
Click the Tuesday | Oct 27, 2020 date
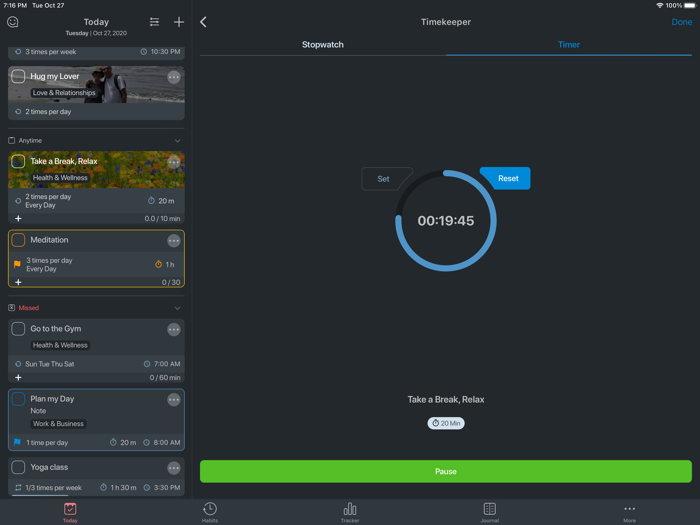(x=96, y=33)
